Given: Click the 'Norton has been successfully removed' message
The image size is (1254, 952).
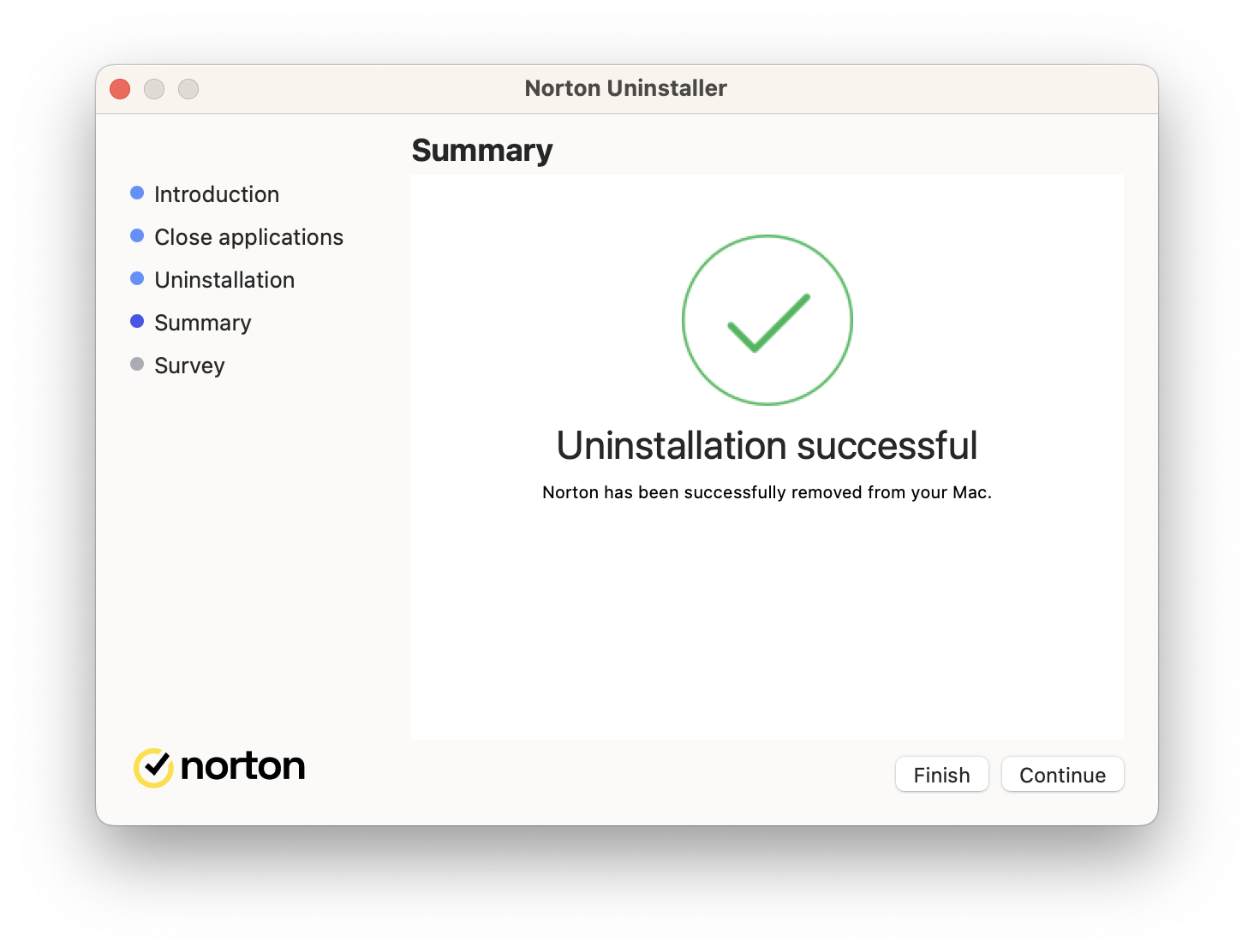Looking at the screenshot, I should tap(767, 492).
